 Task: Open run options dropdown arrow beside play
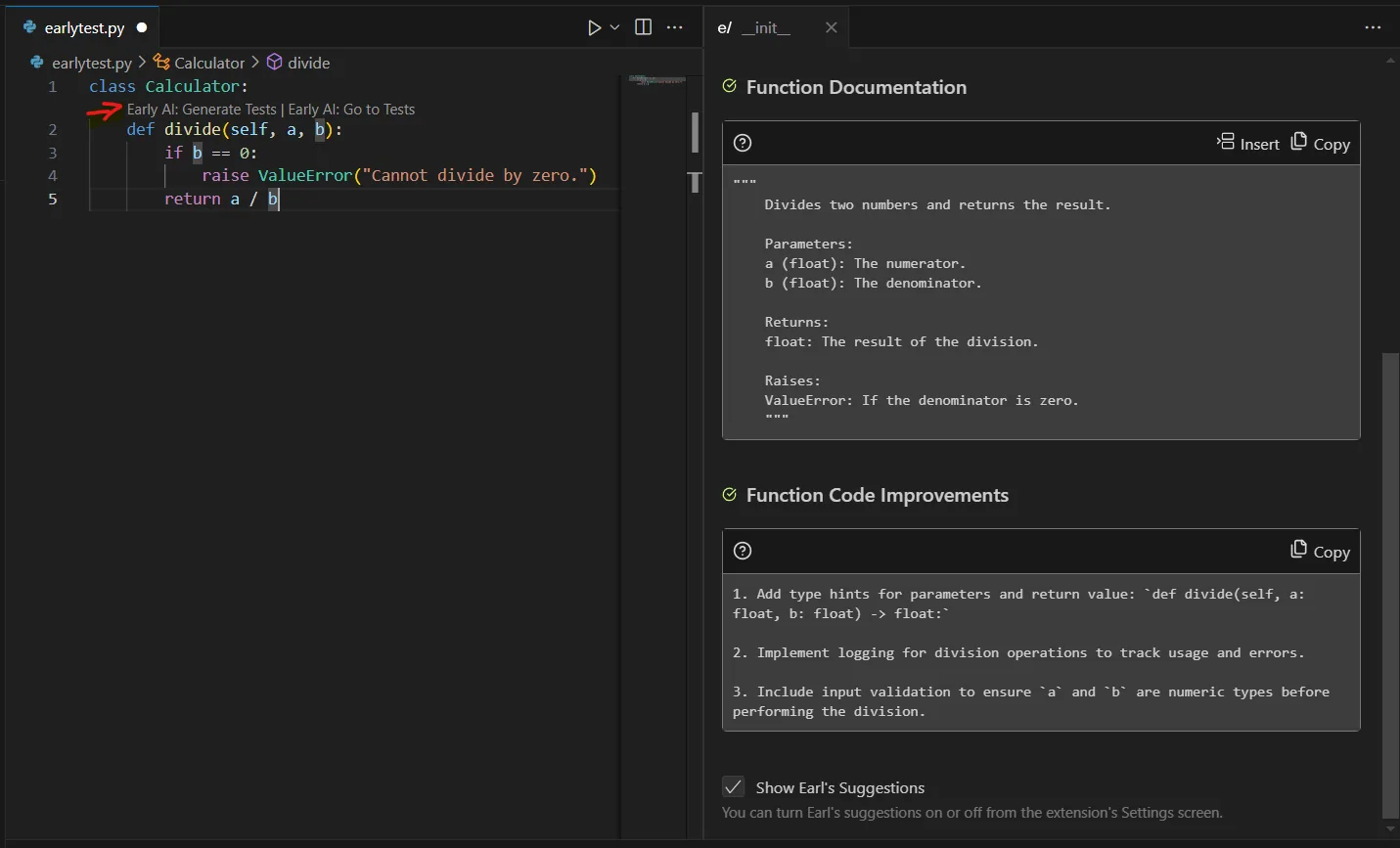[614, 27]
